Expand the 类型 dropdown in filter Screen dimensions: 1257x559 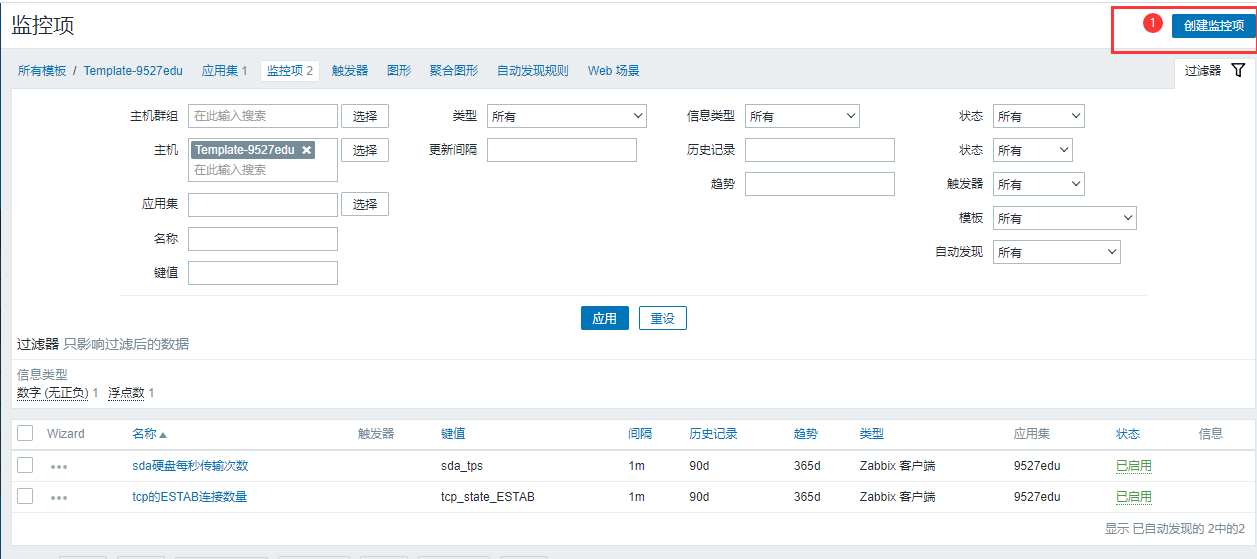pyautogui.click(x=566, y=117)
